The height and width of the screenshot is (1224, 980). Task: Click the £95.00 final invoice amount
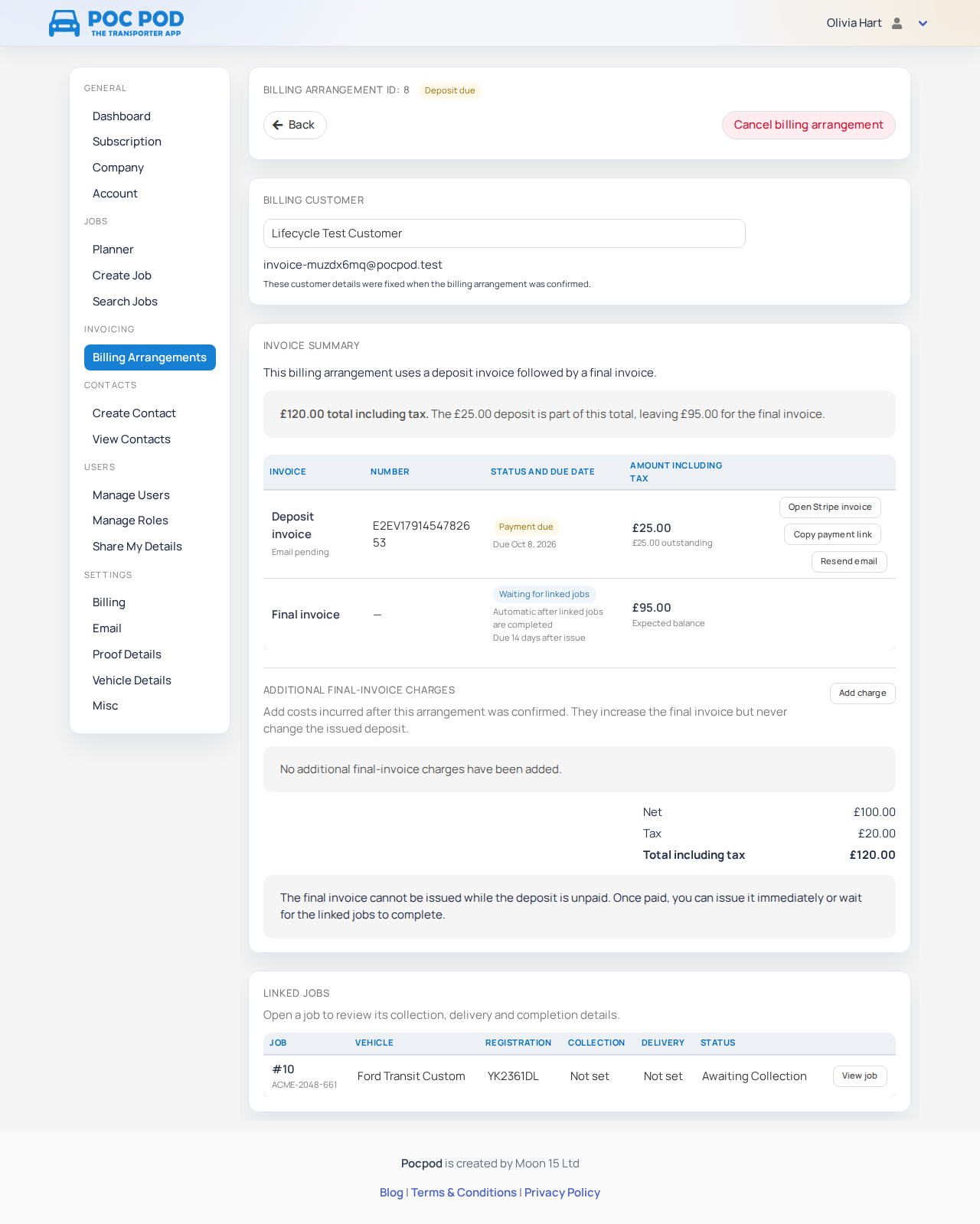[x=652, y=608]
